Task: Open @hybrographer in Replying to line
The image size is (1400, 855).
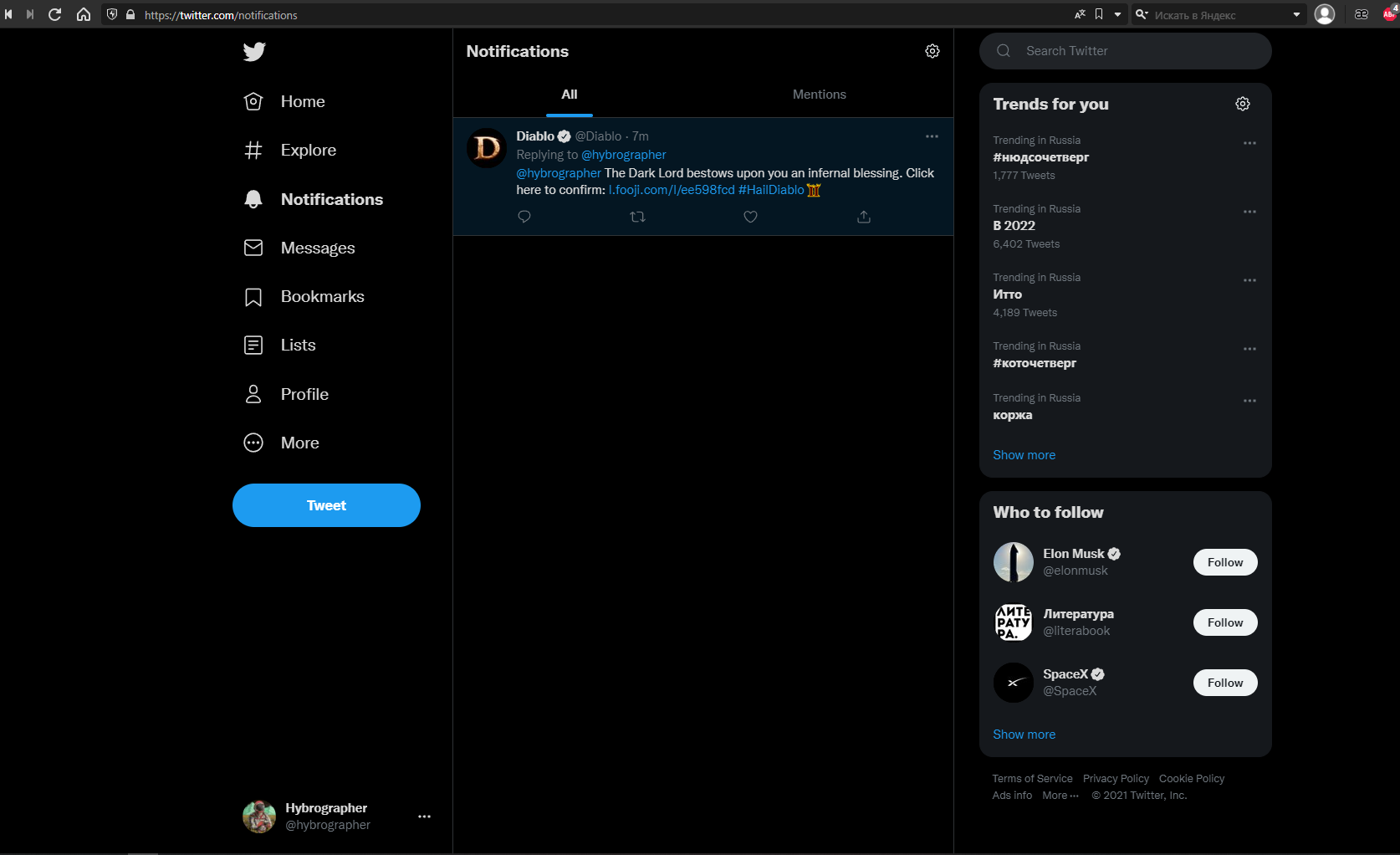Action: click(x=624, y=155)
